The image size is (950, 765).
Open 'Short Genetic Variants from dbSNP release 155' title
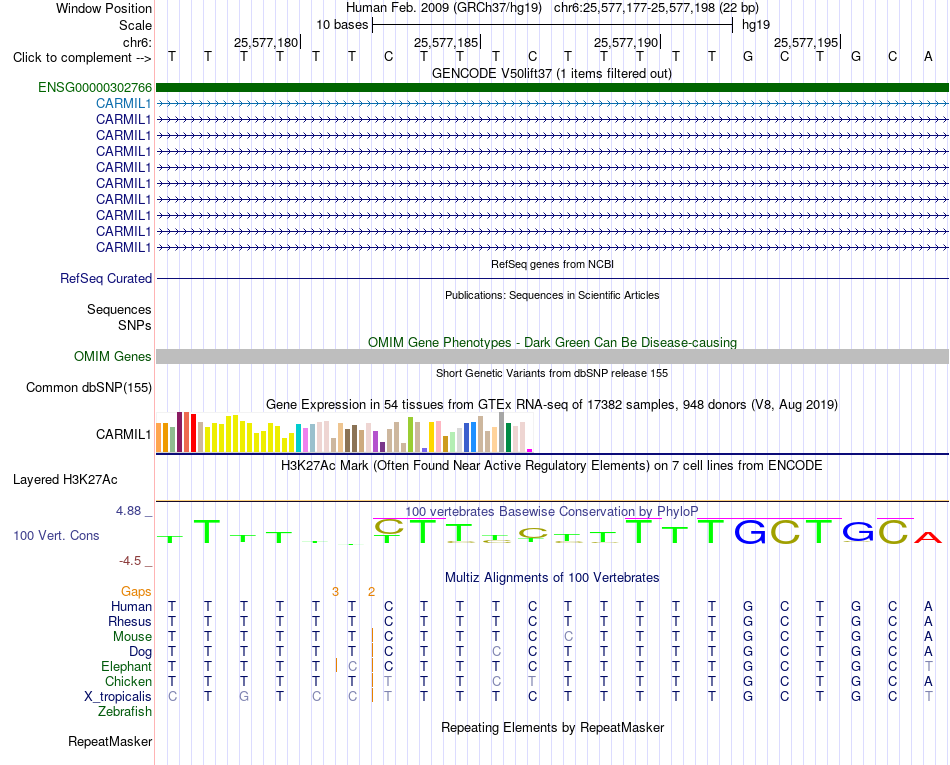552,373
